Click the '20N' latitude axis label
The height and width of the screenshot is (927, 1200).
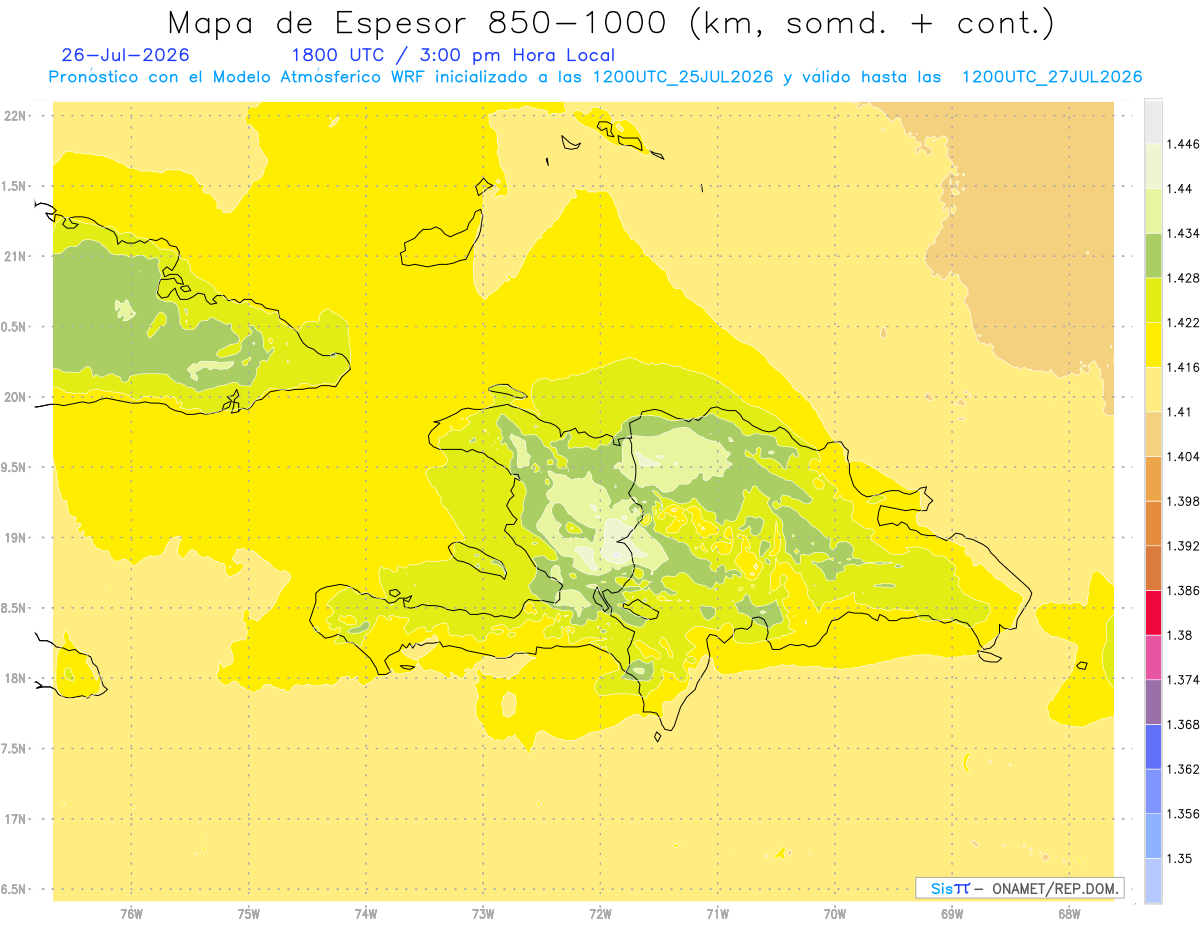point(16,397)
